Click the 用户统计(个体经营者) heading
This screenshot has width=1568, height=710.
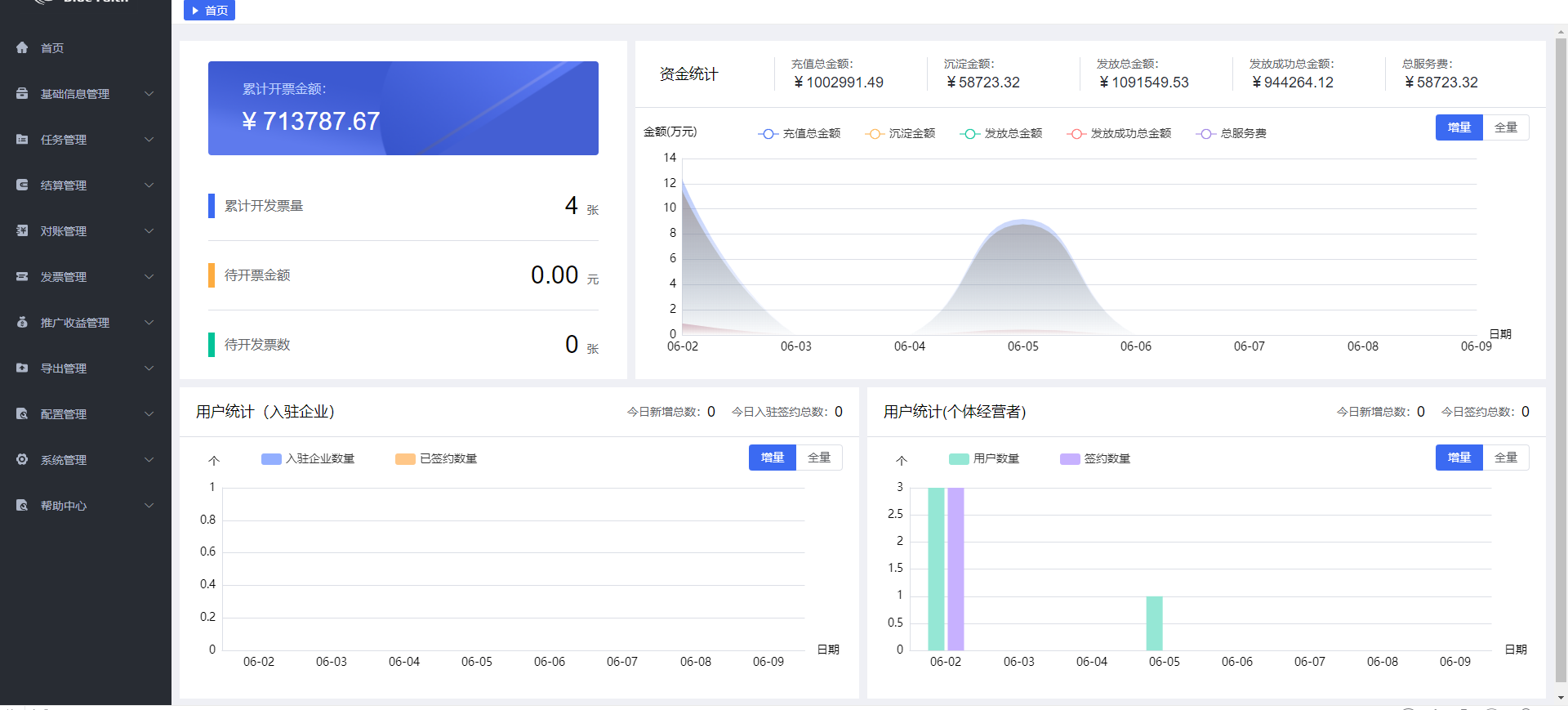pyautogui.click(x=955, y=412)
